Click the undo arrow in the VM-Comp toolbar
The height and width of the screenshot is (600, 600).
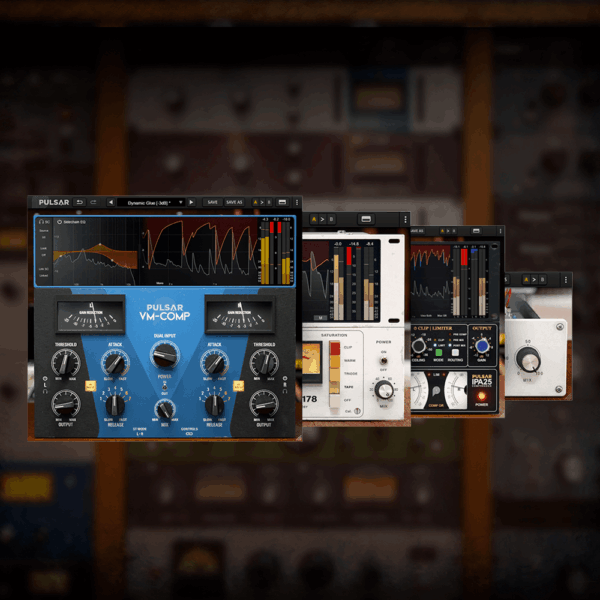pos(80,202)
